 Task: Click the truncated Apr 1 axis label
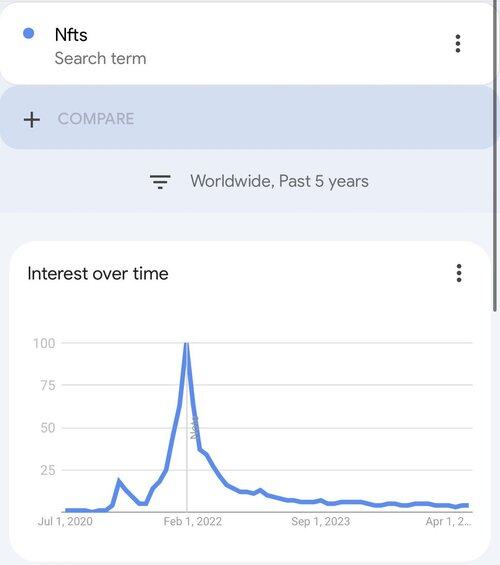(x=448, y=521)
